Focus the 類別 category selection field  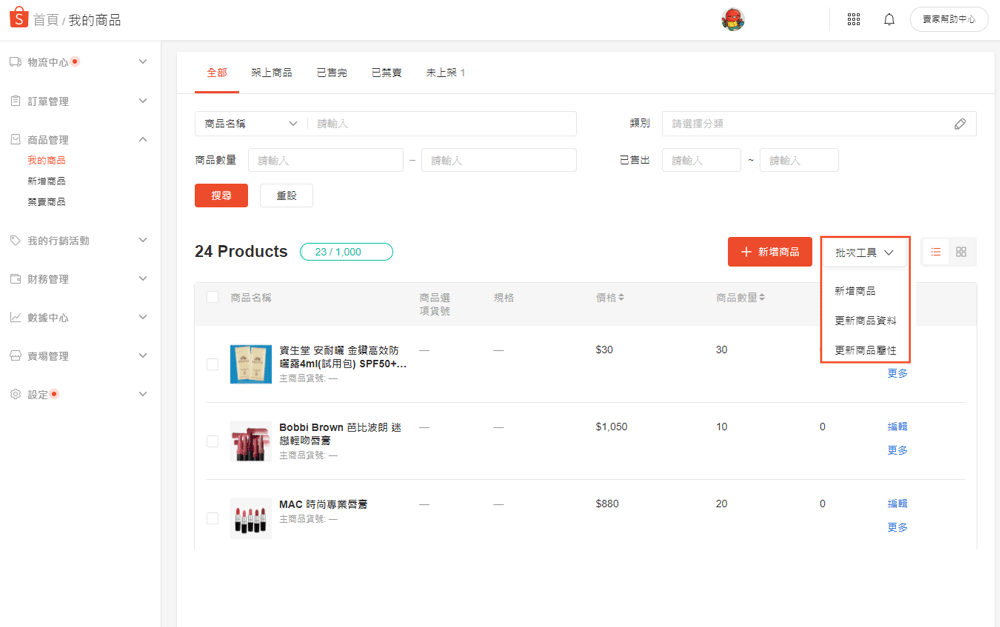[x=819, y=124]
